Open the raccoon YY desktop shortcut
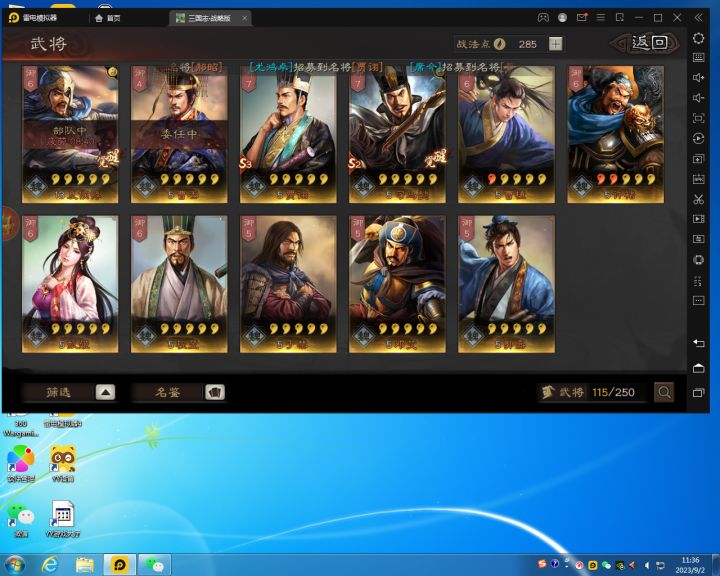This screenshot has height=576, width=720. click(63, 463)
